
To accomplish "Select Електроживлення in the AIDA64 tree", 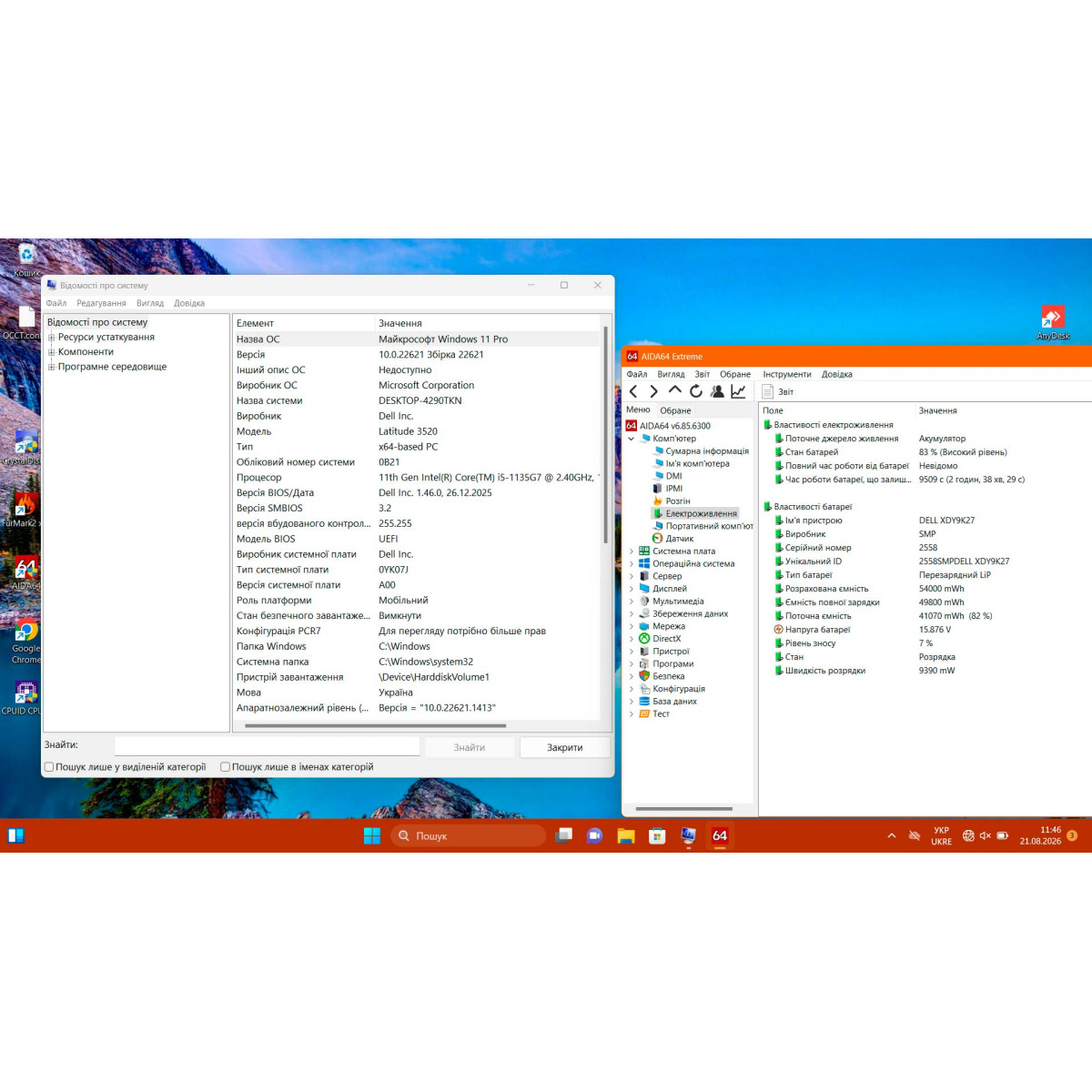I will (701, 513).
